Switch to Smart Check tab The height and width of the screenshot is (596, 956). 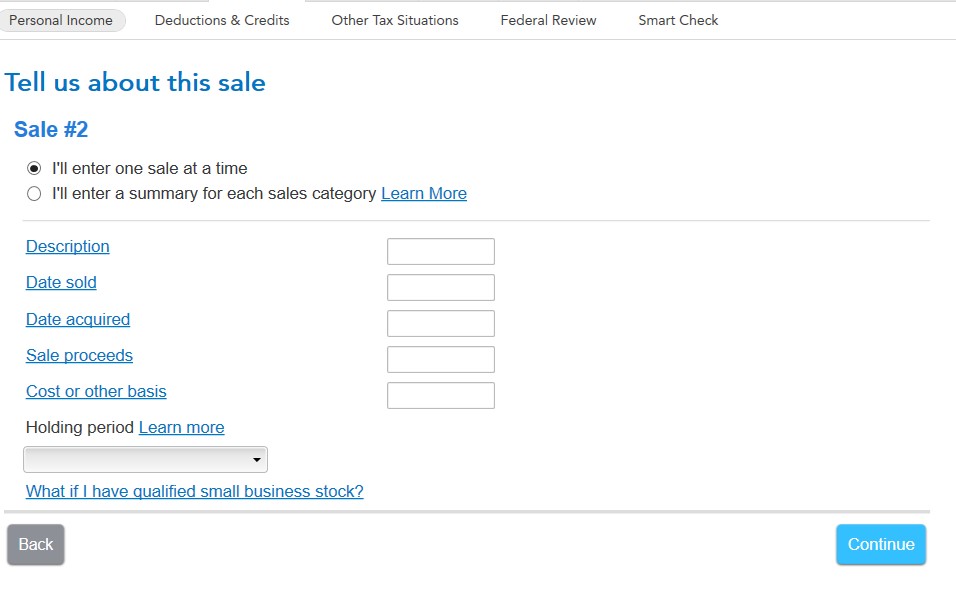[x=678, y=20]
